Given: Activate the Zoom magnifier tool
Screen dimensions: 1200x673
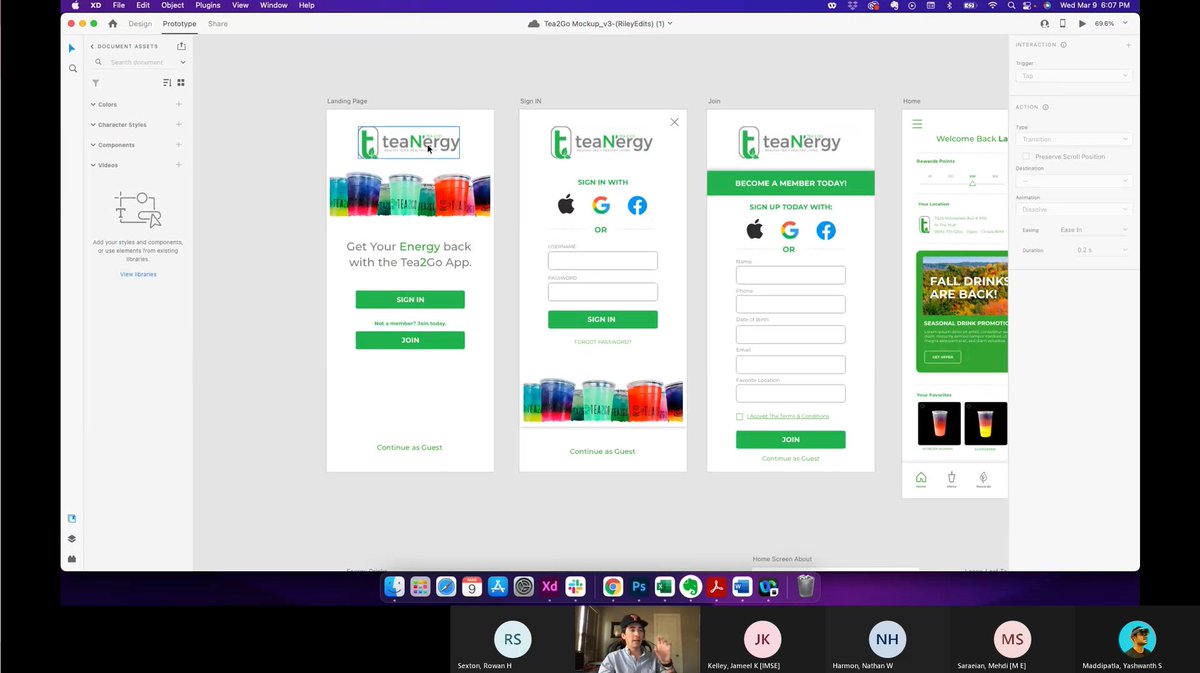Looking at the screenshot, I should click(72, 69).
